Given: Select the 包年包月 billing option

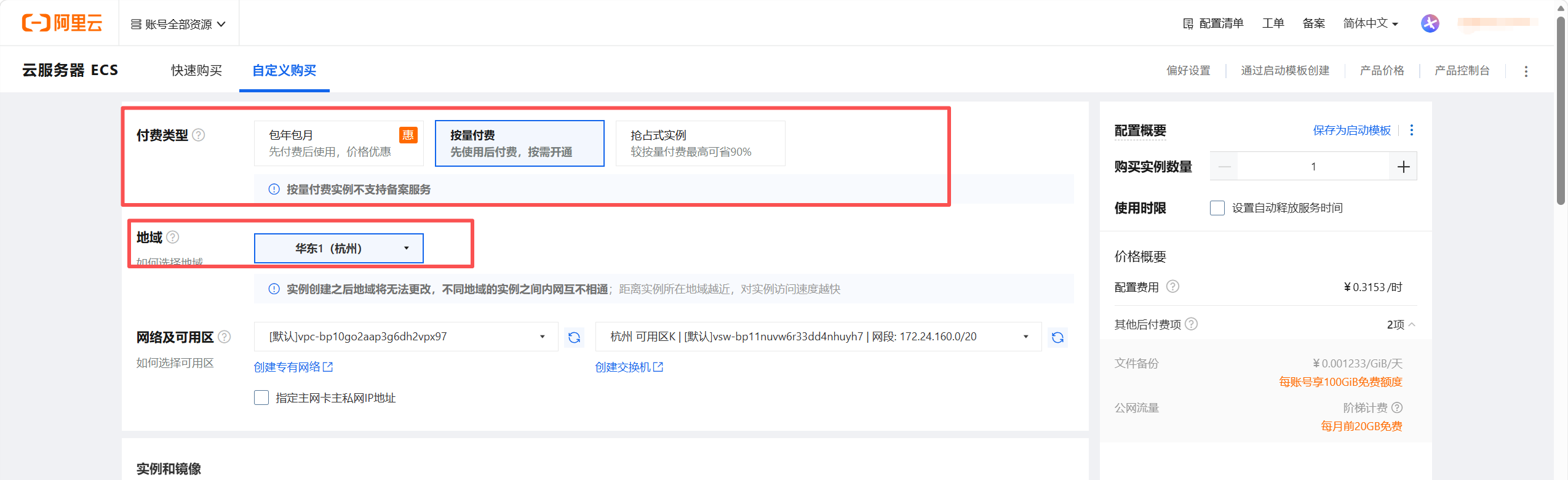Looking at the screenshot, I should (338, 143).
